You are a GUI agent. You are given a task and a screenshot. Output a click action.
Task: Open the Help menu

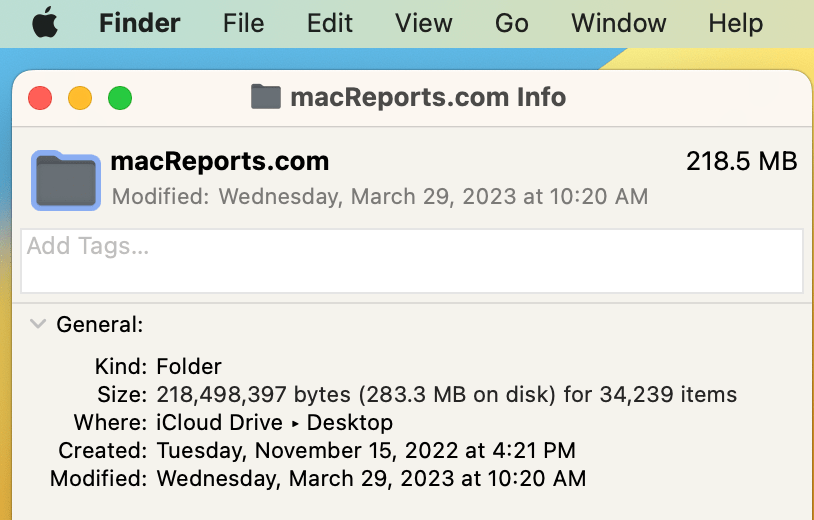pos(736,23)
